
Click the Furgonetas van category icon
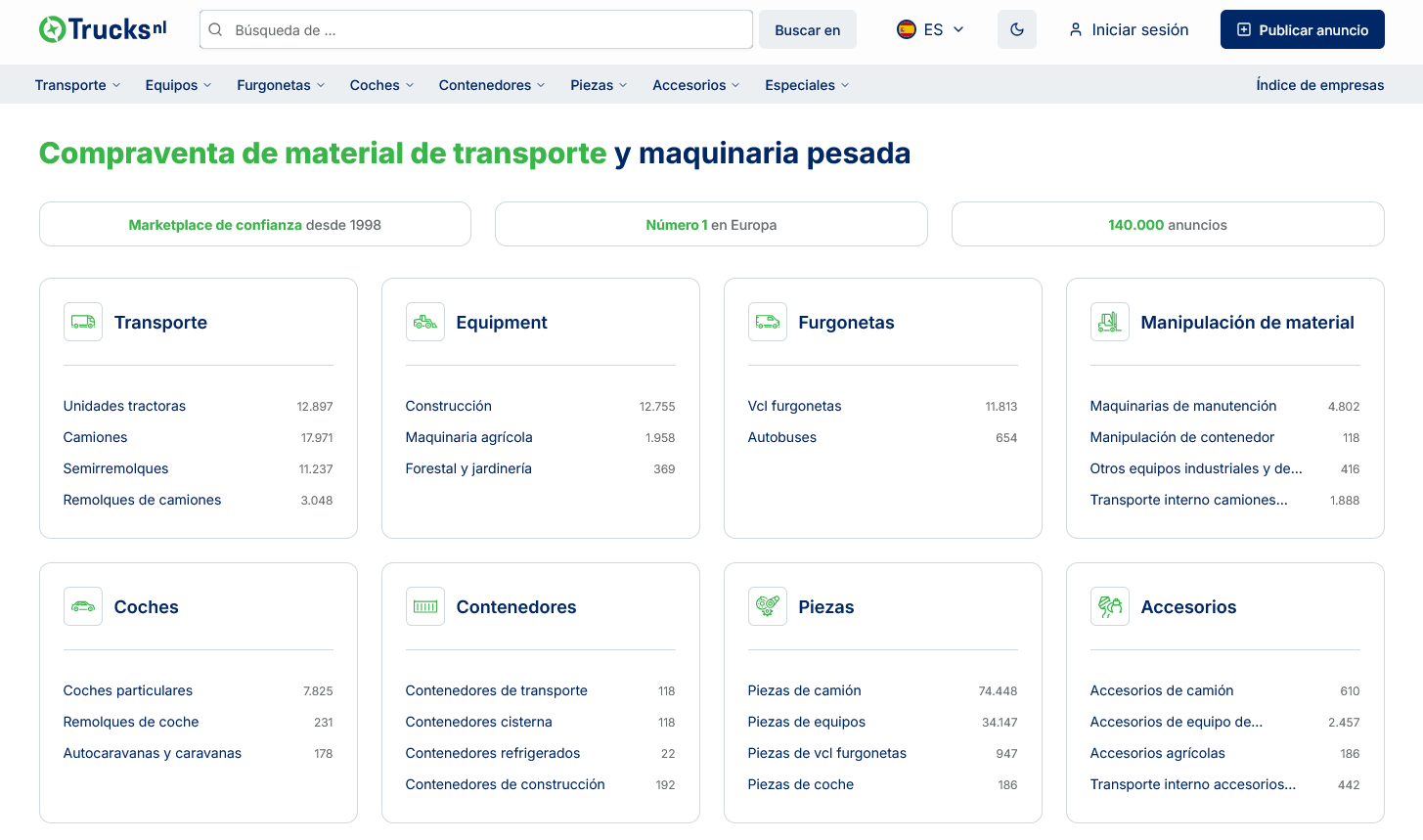click(768, 322)
